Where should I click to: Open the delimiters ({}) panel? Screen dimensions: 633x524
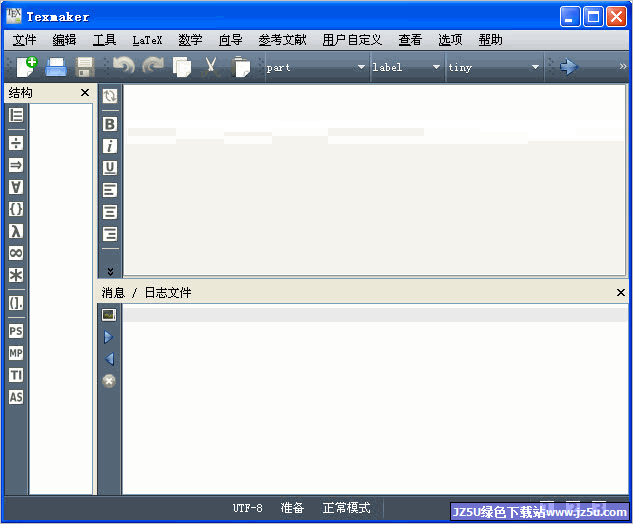(16, 209)
